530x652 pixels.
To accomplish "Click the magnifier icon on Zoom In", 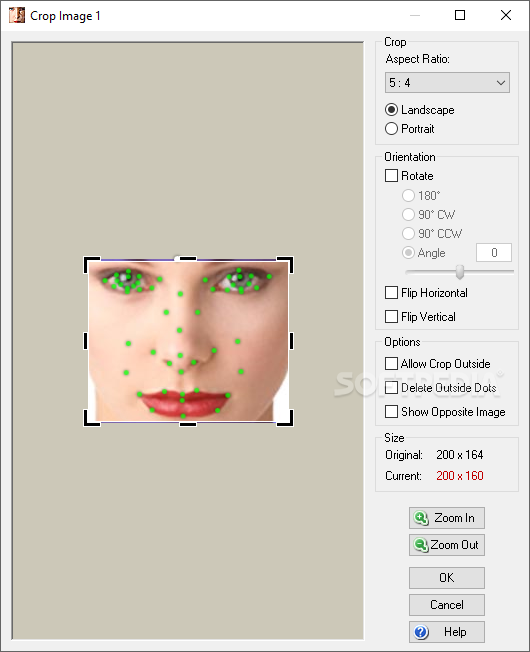I will pos(421,518).
